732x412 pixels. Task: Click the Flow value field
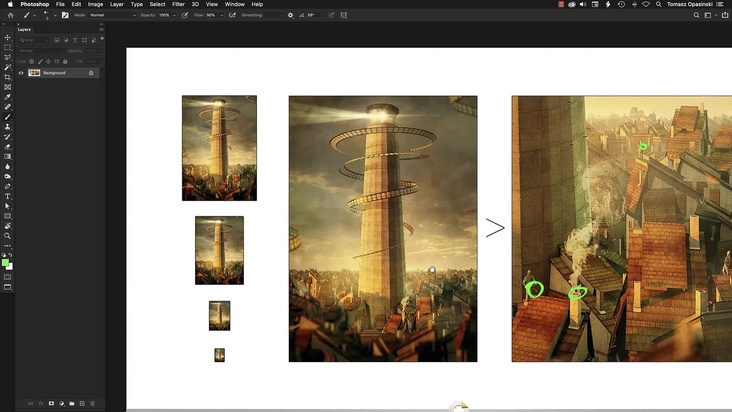coord(212,15)
